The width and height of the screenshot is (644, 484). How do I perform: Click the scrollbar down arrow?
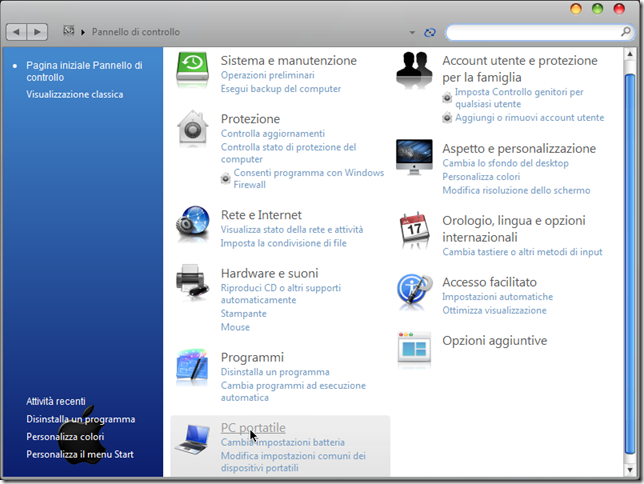click(630, 470)
